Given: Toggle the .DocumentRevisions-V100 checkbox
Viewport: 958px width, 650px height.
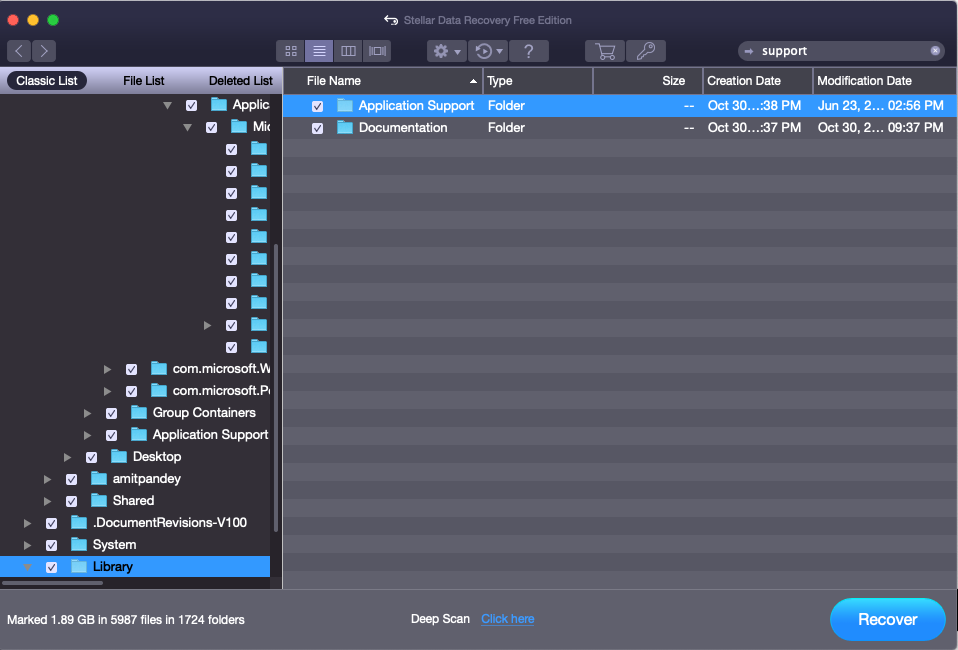Looking at the screenshot, I should click(51, 524).
